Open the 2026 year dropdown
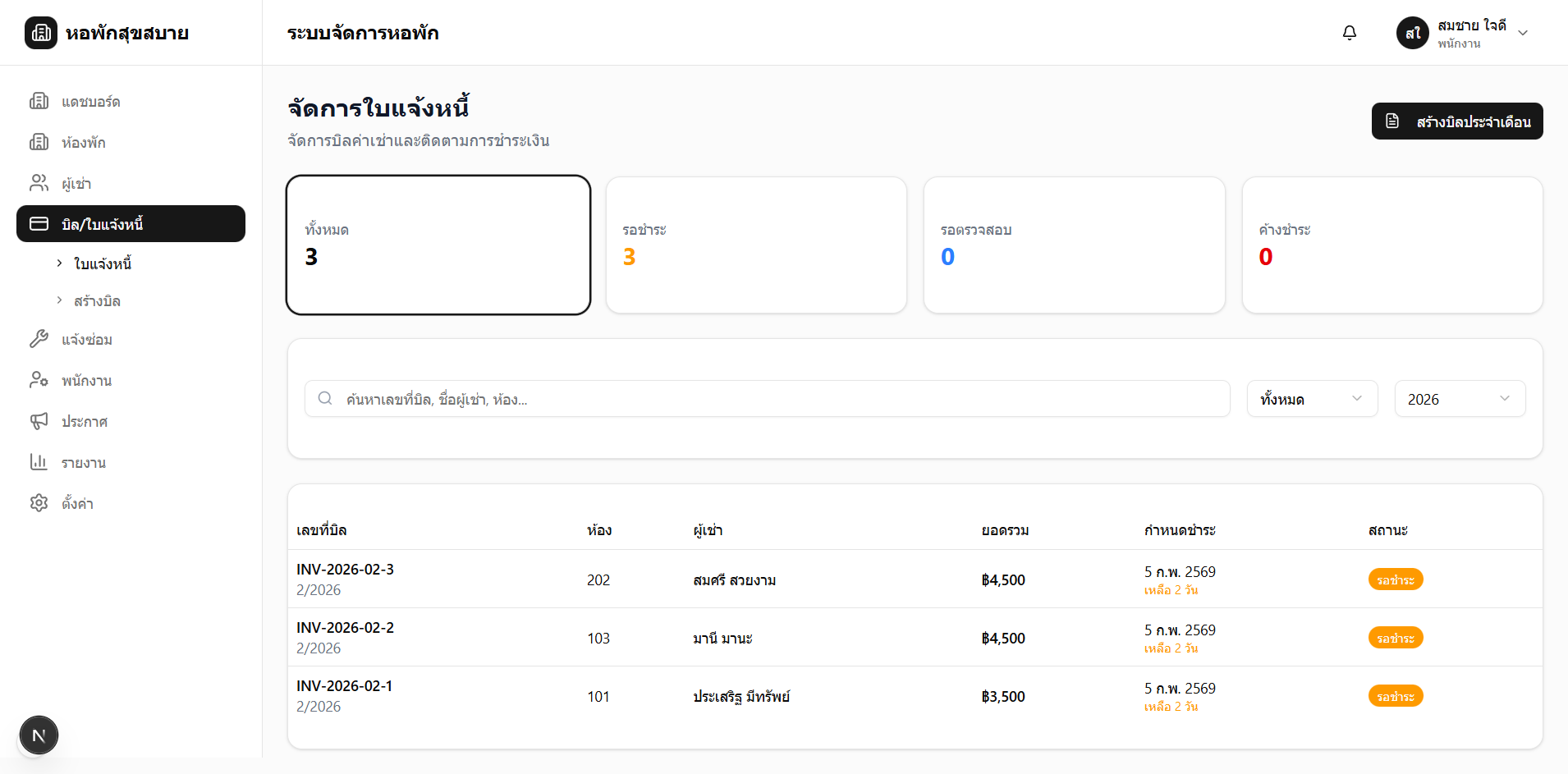Viewport: 1568px width, 774px height. click(1460, 399)
